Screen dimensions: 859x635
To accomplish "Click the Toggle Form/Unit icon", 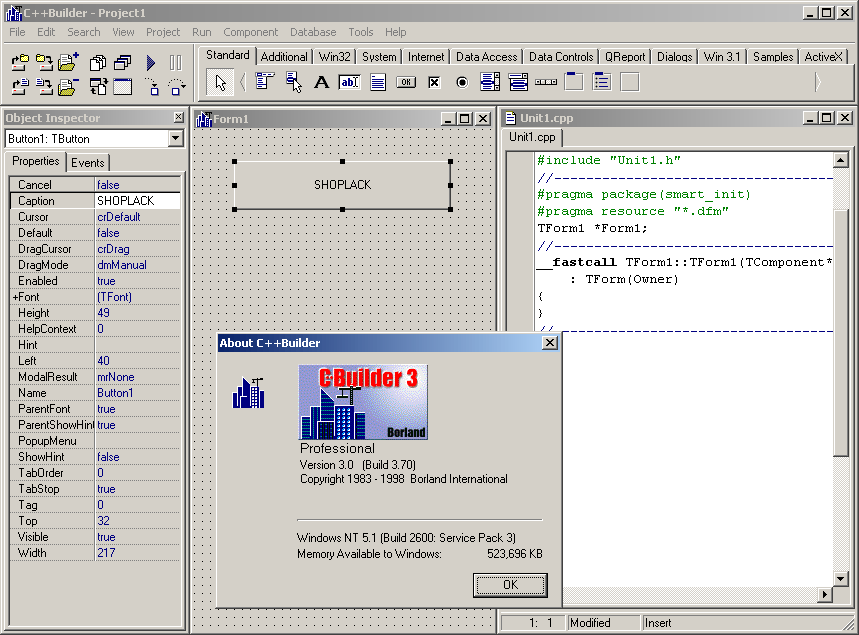I will 98,87.
